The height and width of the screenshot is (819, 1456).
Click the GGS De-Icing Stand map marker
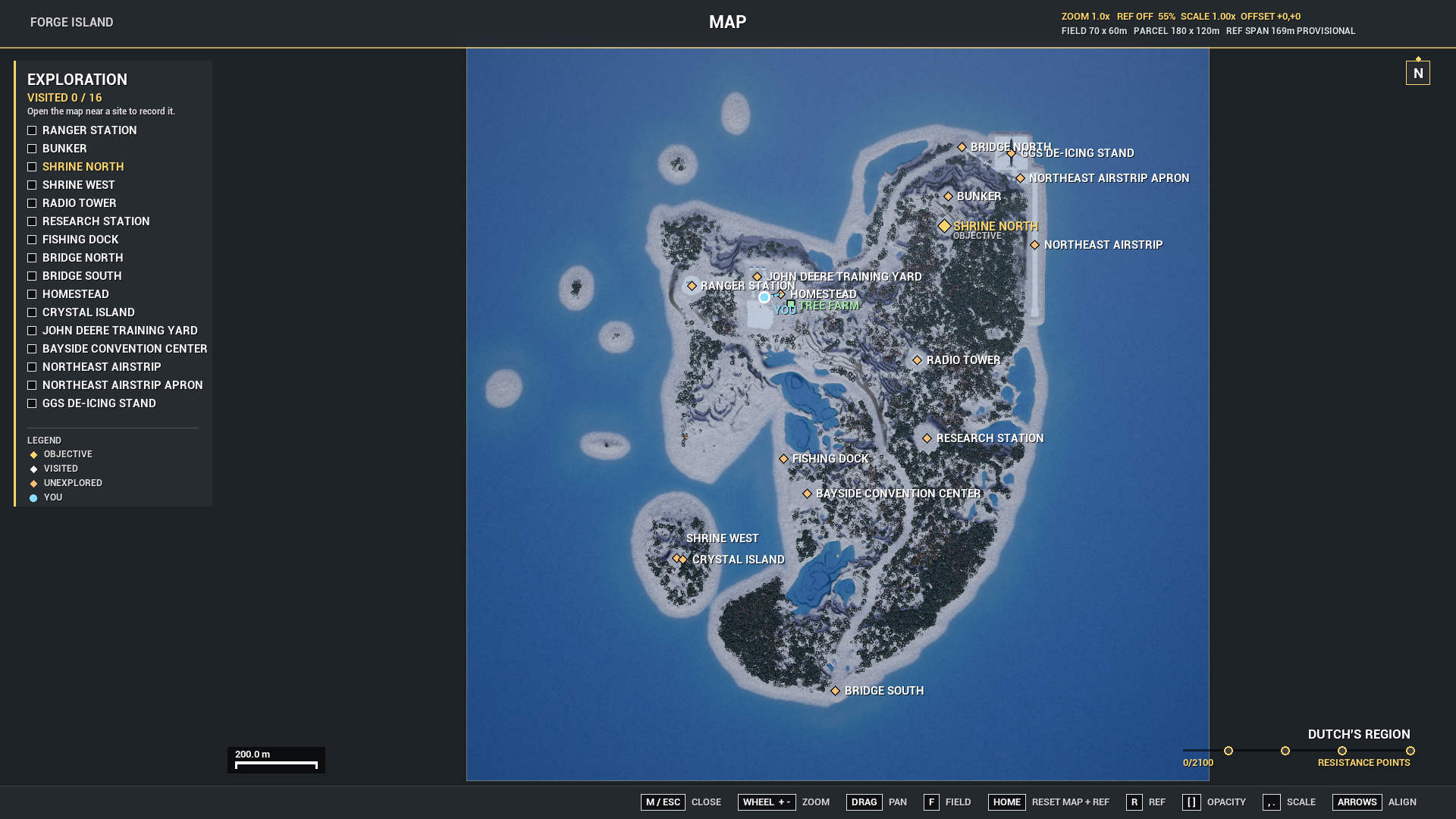1011,153
